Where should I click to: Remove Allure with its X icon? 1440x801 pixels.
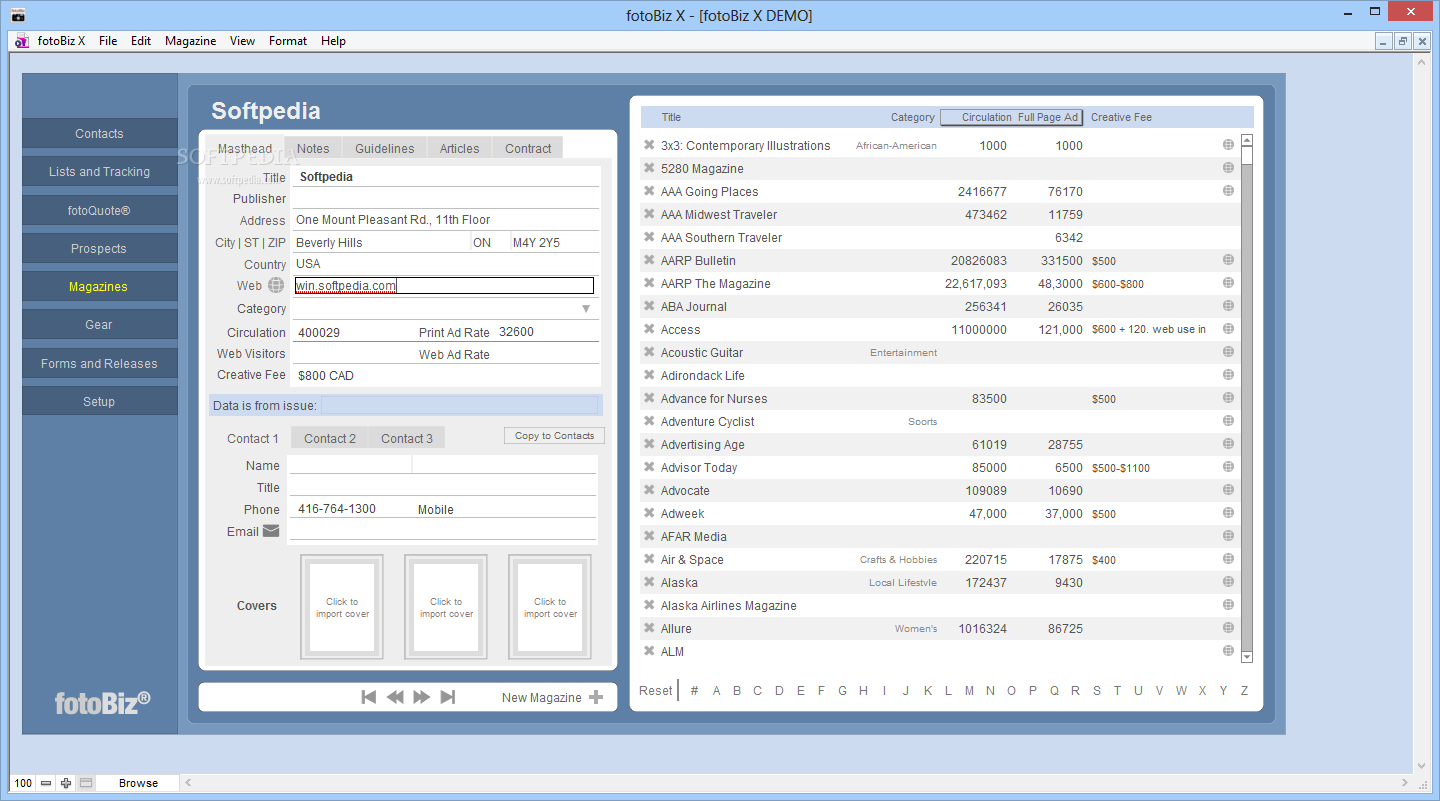point(649,628)
